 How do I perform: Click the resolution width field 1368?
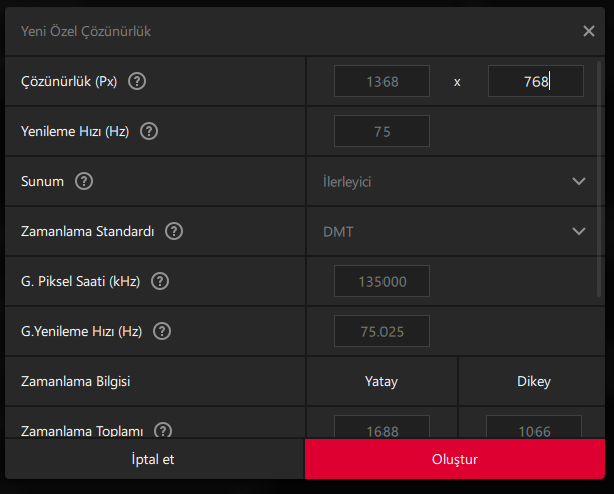click(x=382, y=81)
